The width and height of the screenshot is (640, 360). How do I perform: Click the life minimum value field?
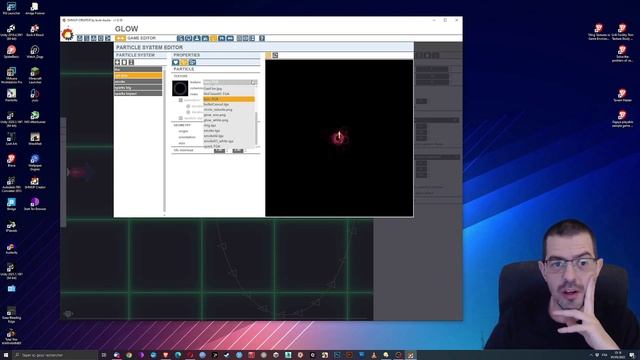pos(219,151)
